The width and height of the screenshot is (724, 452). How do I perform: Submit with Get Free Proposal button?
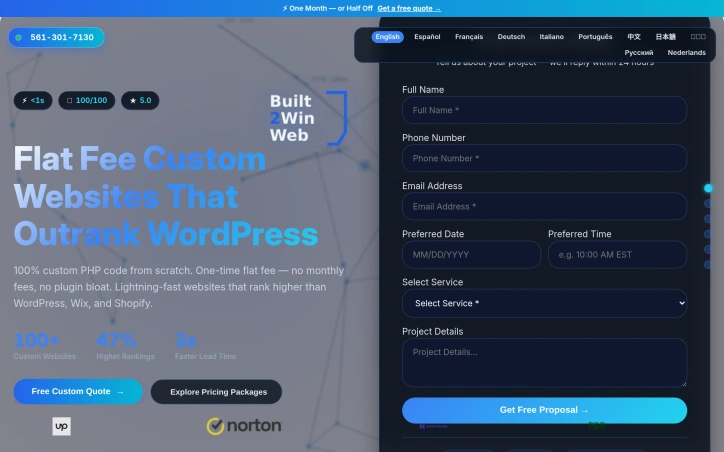[544, 410]
